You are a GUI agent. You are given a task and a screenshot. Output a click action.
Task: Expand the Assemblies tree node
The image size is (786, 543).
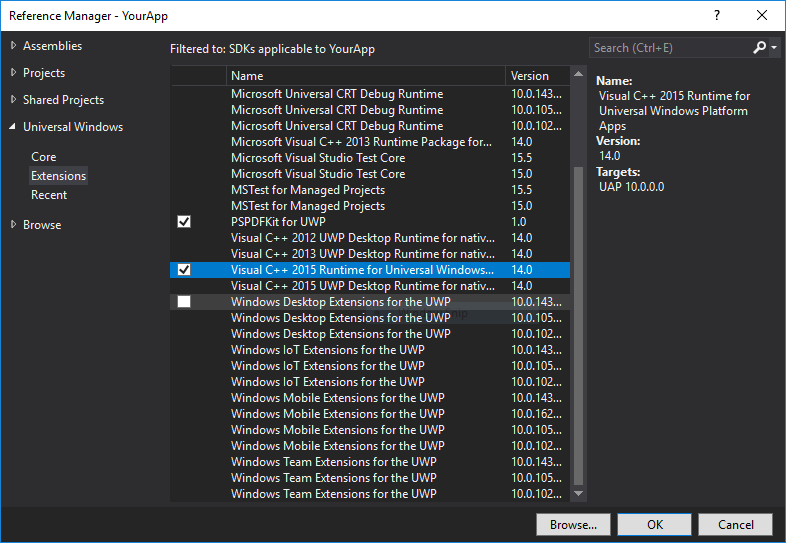click(13, 46)
